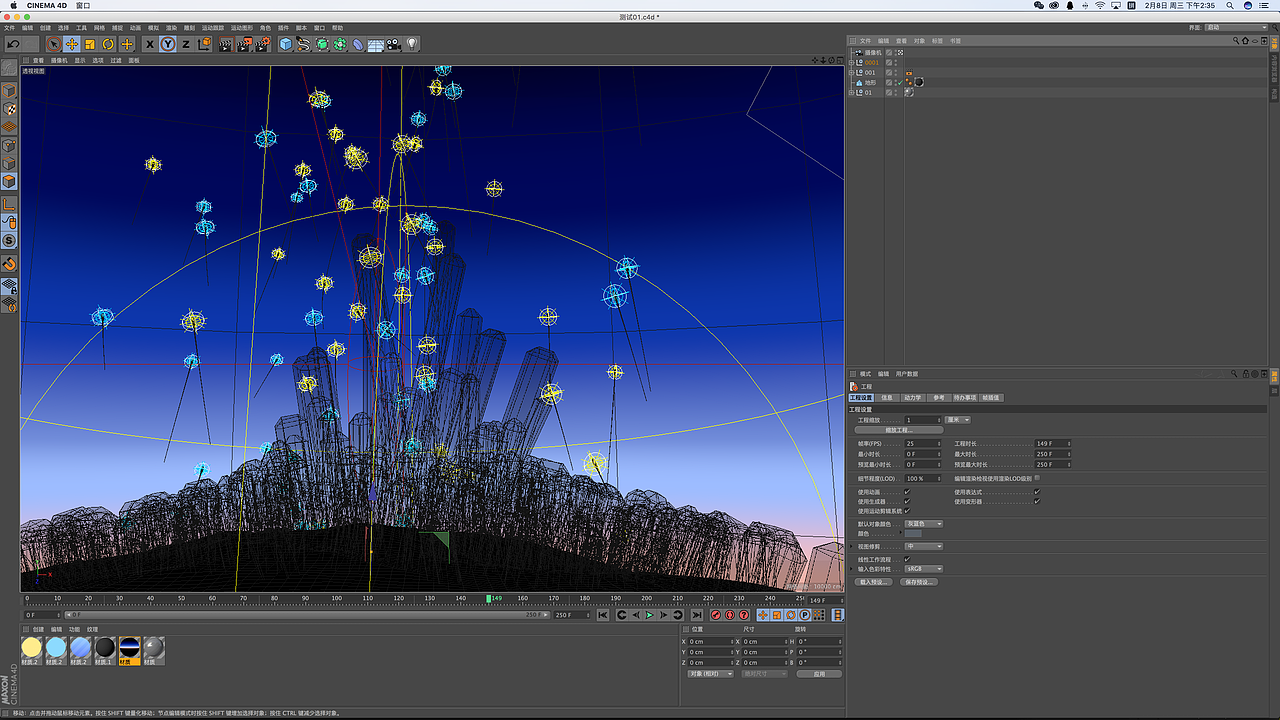
Task: Open the 摄像机 viewport menu
Action: coord(60,60)
